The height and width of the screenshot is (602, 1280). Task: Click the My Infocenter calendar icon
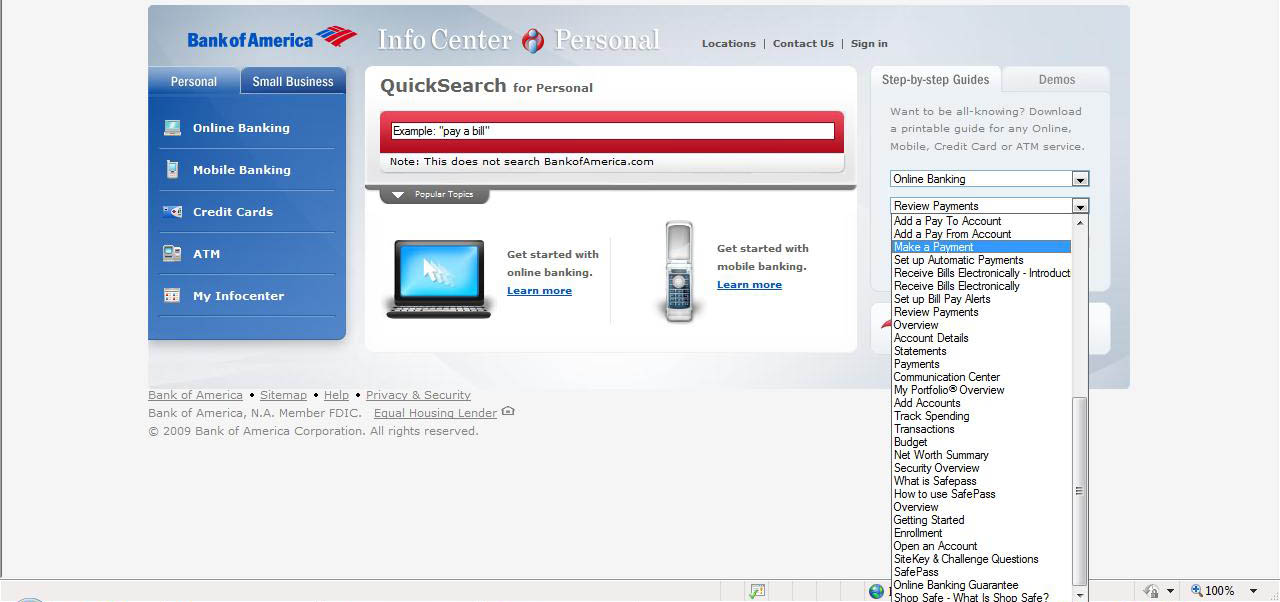[x=172, y=296]
